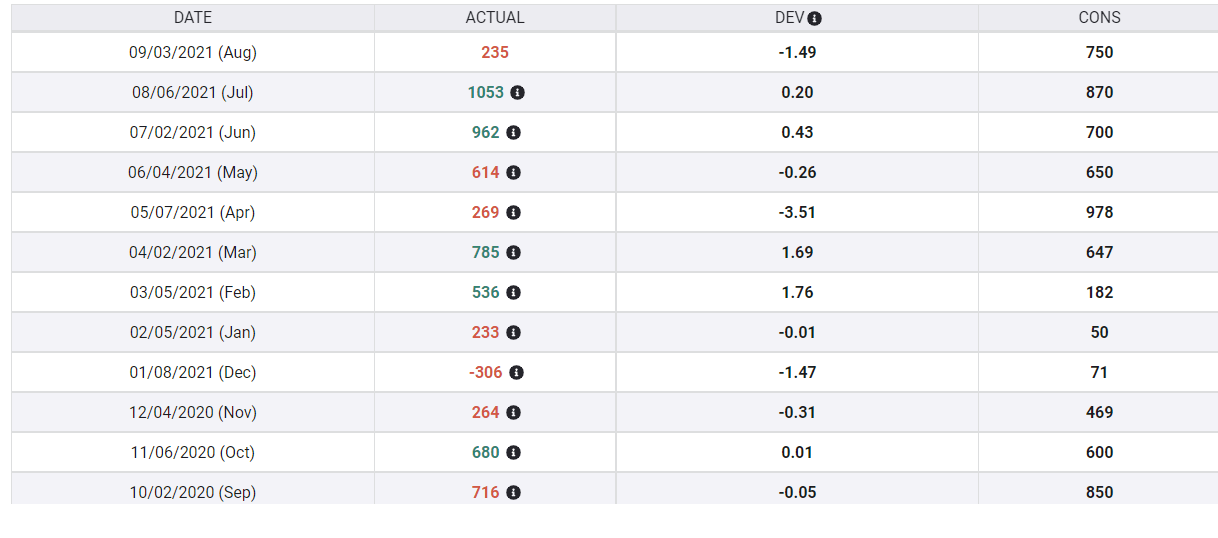Click the CONS column header
Screen dimensions: 1218x538
[x=1099, y=18]
